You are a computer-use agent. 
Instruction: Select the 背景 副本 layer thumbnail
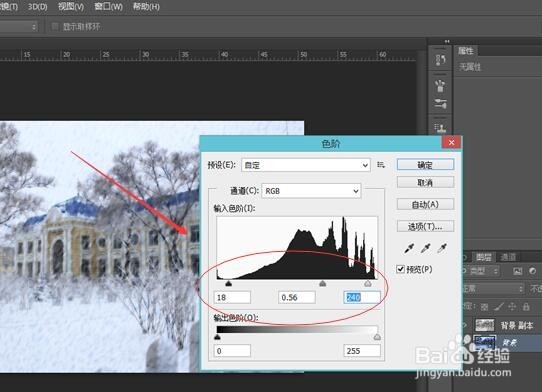(x=485, y=325)
